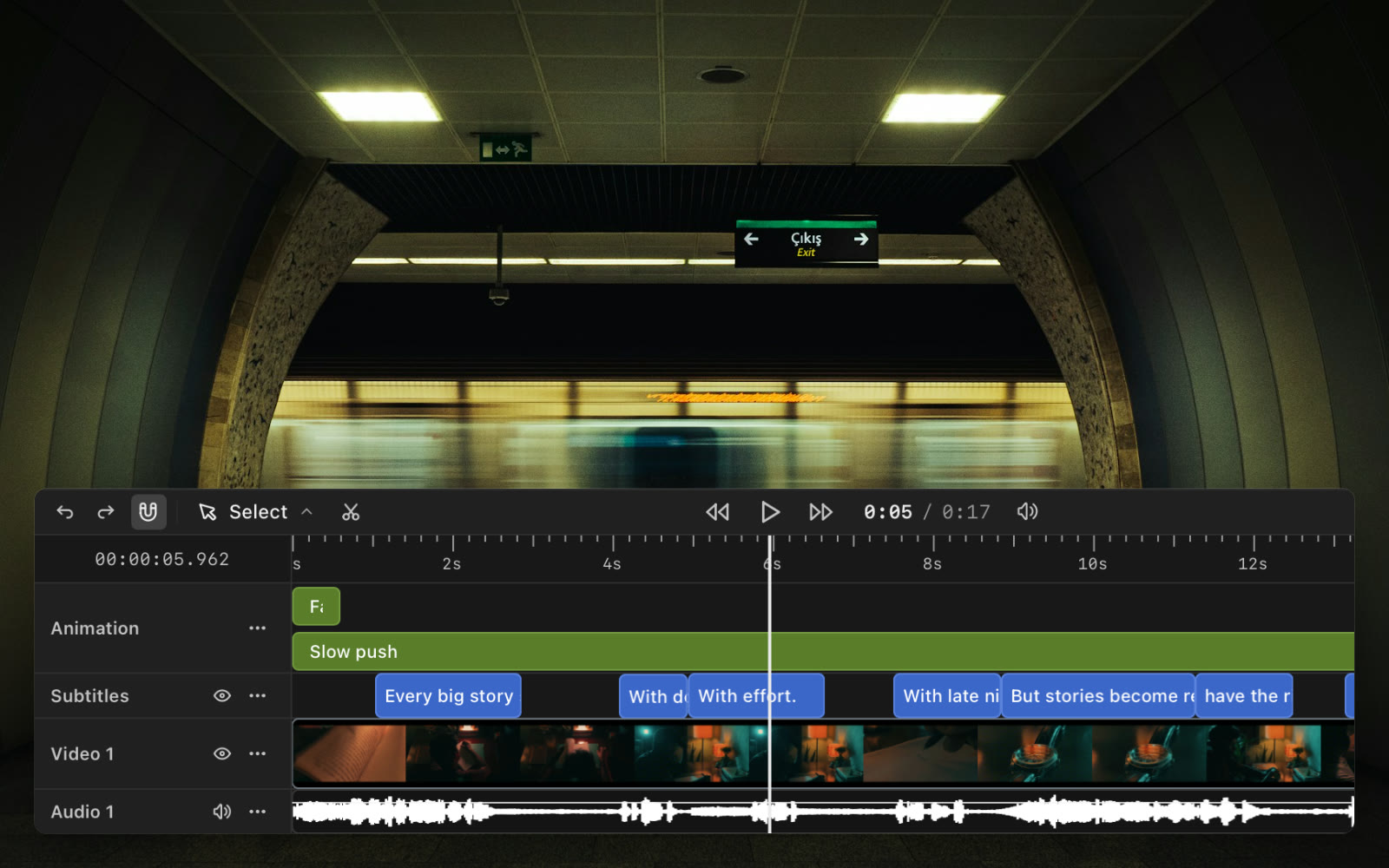This screenshot has height=868, width=1389.
Task: Click the open book video thumbnail
Action: [x=350, y=753]
